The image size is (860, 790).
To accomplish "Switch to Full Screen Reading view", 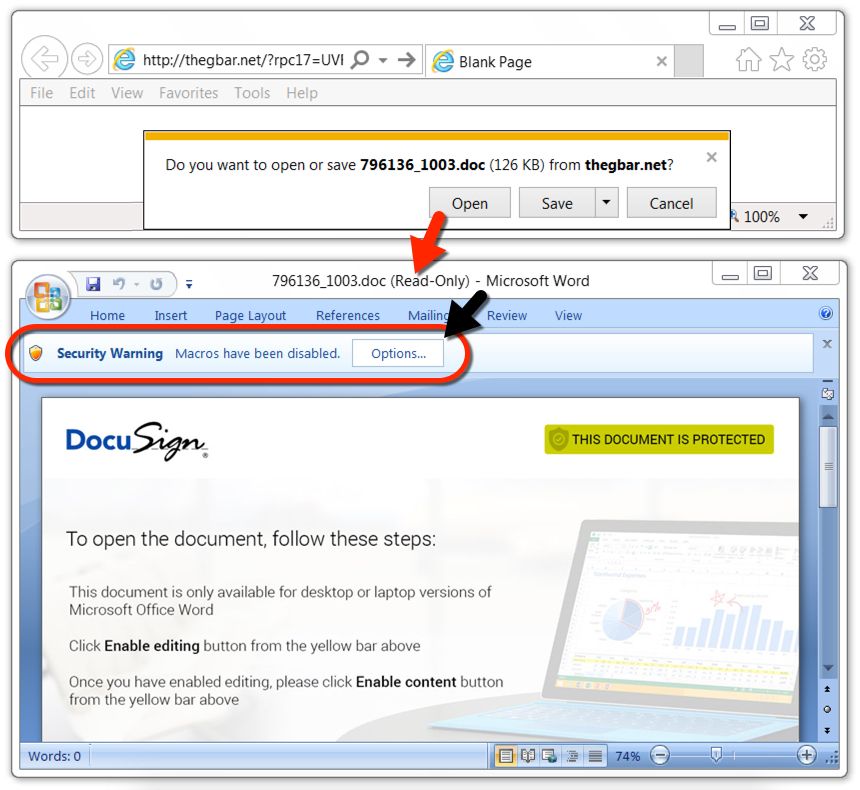I will [528, 756].
